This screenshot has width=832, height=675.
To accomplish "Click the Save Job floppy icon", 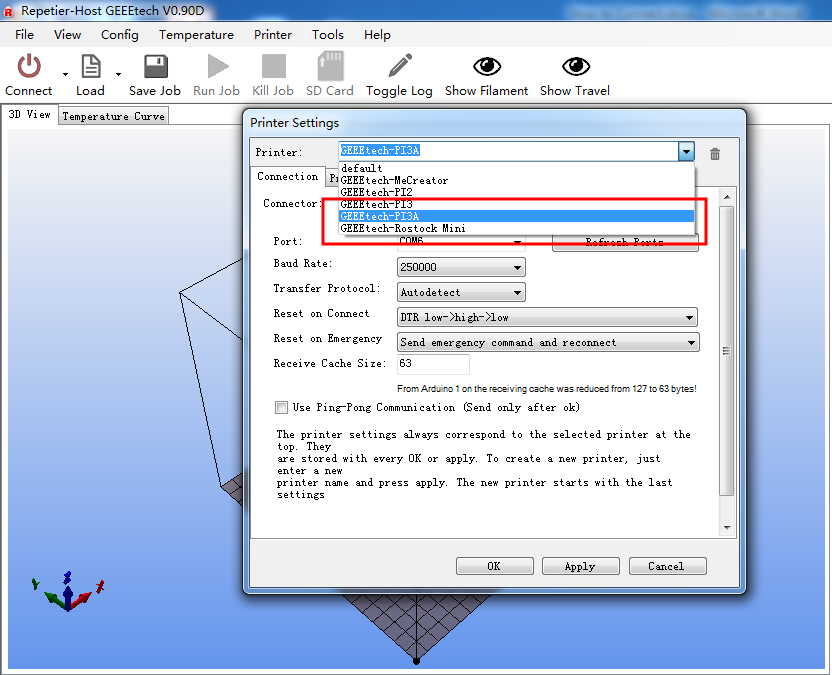I will [x=155, y=67].
